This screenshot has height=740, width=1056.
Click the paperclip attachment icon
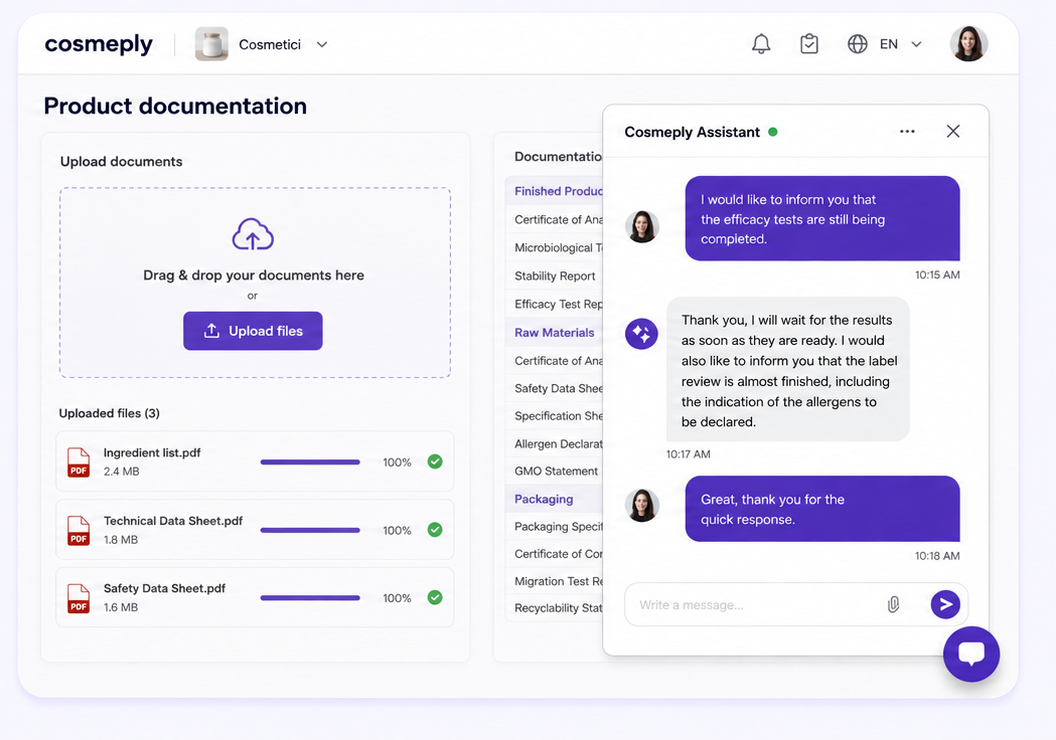(893, 605)
